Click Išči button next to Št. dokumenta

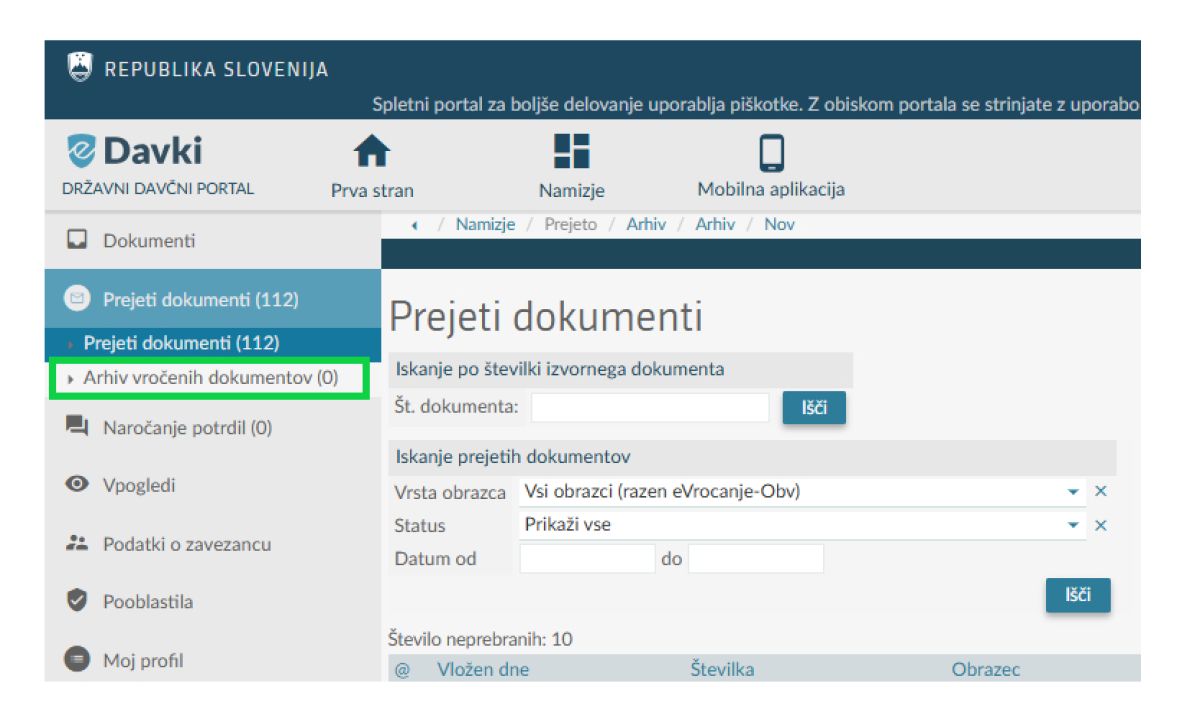point(814,408)
